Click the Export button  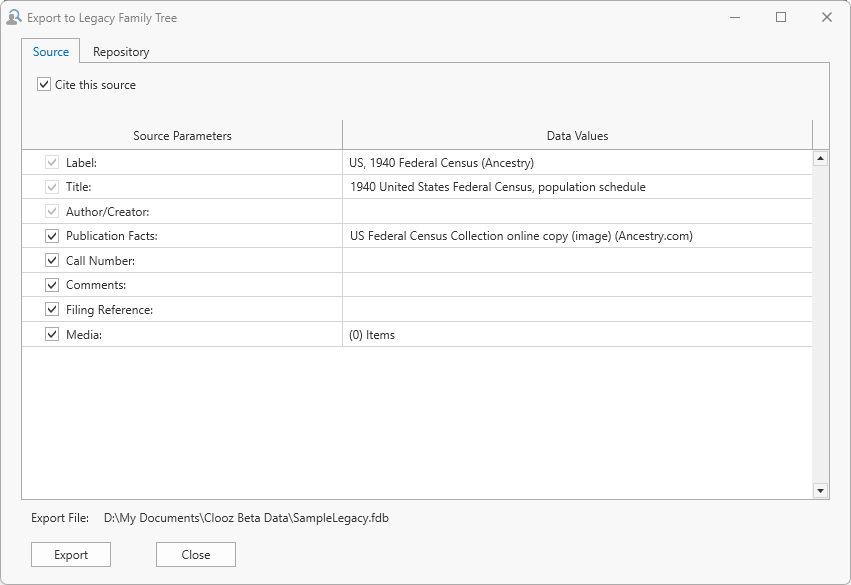point(71,555)
